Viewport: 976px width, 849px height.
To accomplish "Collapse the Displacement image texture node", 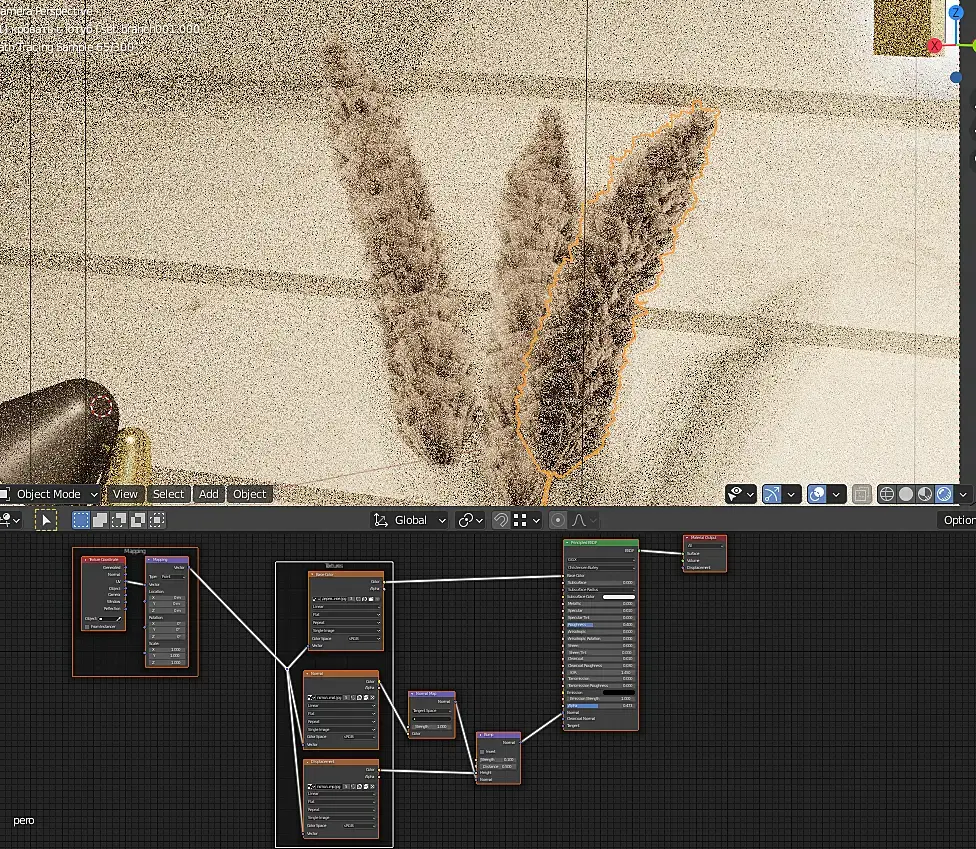I will pyautogui.click(x=307, y=762).
